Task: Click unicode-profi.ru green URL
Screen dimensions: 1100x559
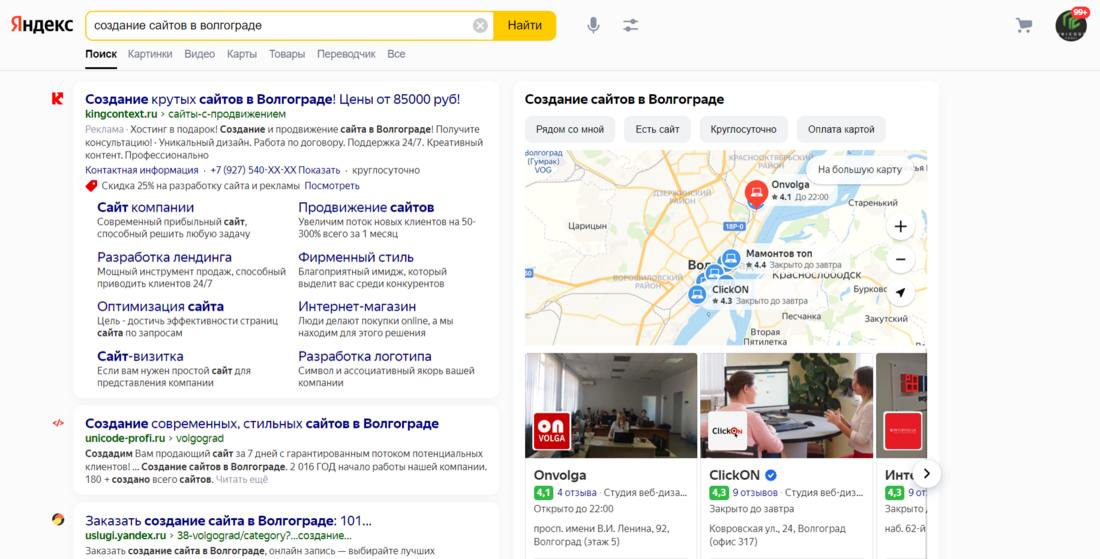Action: 125,439
